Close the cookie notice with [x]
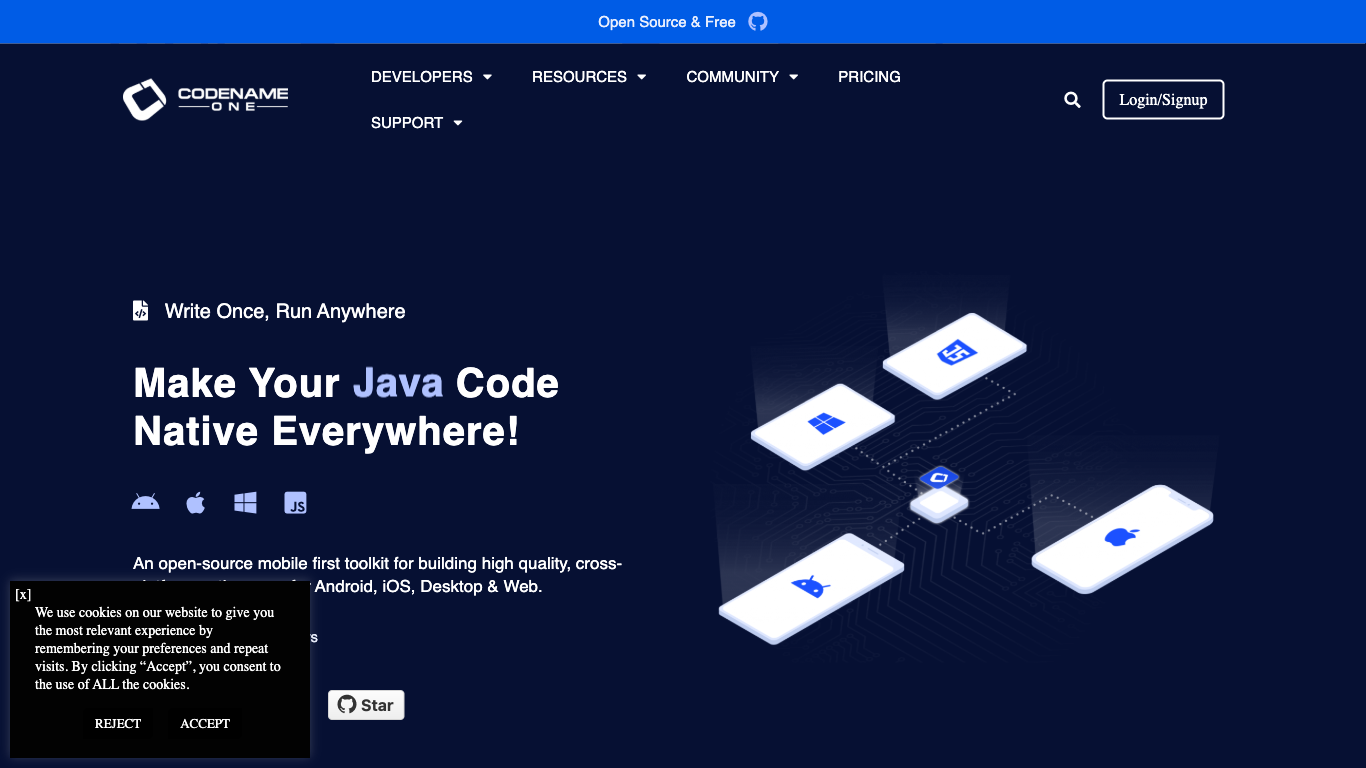The image size is (1366, 768). tap(23, 594)
